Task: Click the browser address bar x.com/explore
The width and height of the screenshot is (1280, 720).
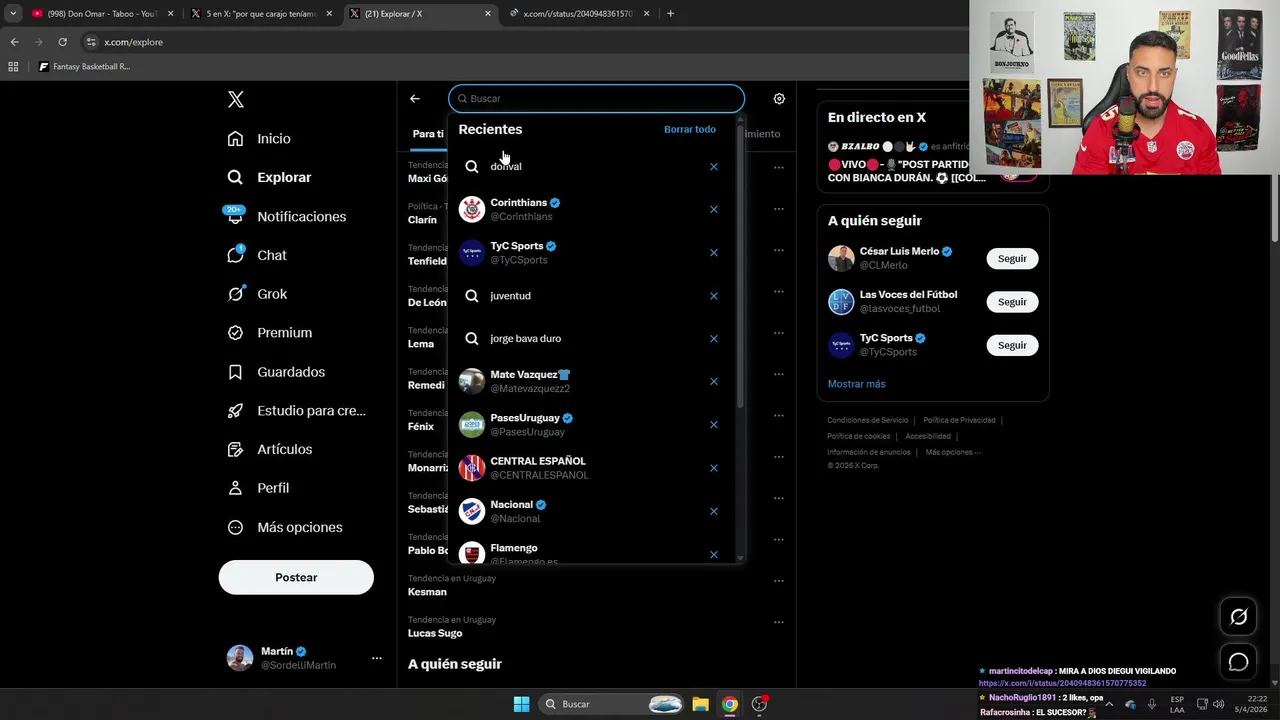Action: click(520, 42)
